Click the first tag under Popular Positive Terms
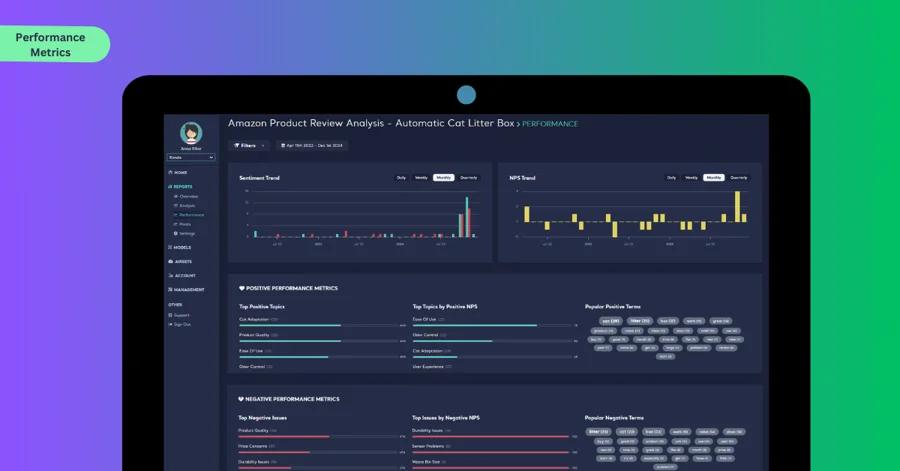Image resolution: width=900 pixels, height=471 pixels. point(611,321)
